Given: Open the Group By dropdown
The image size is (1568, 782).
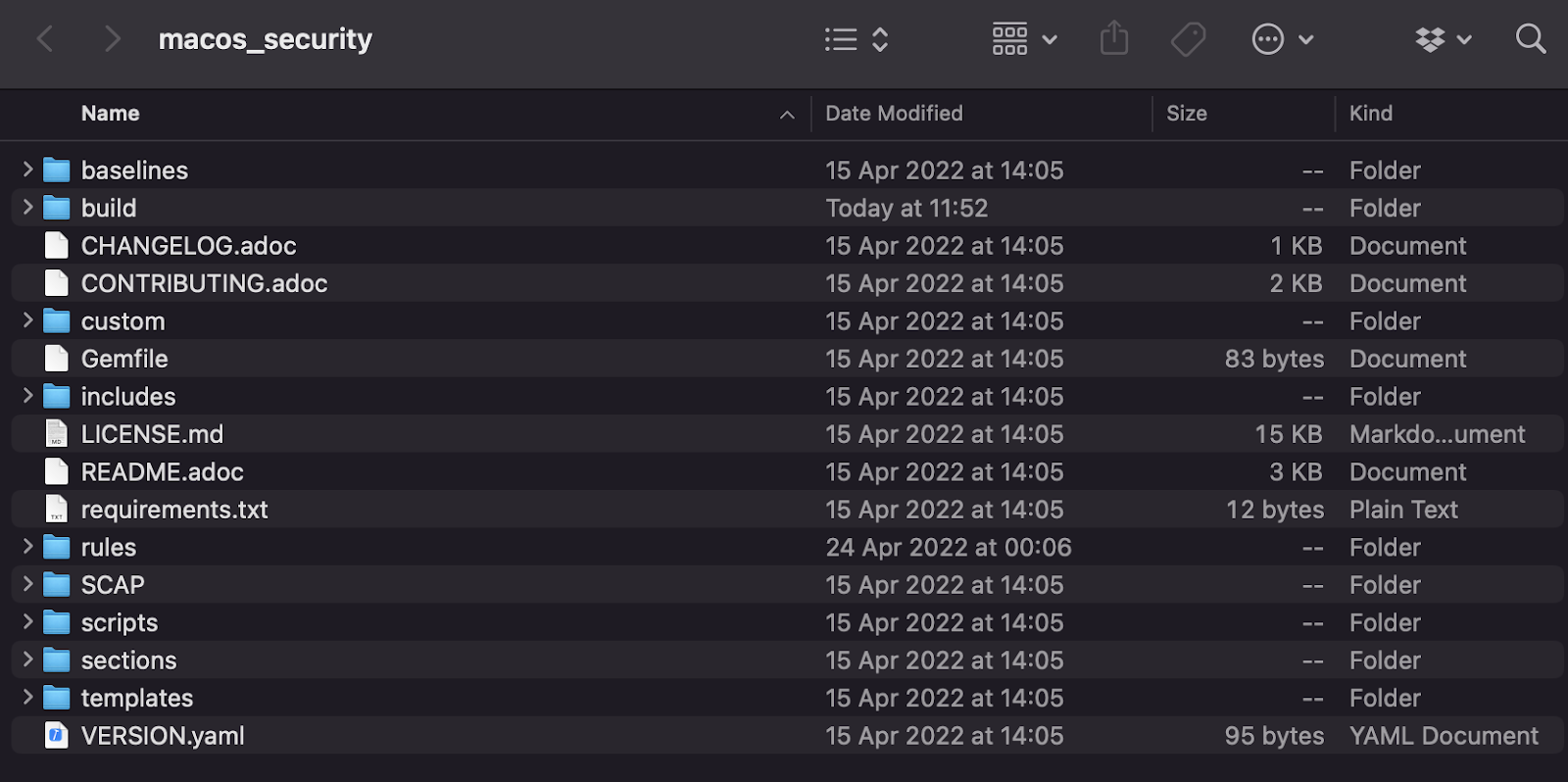Looking at the screenshot, I should click(1024, 39).
